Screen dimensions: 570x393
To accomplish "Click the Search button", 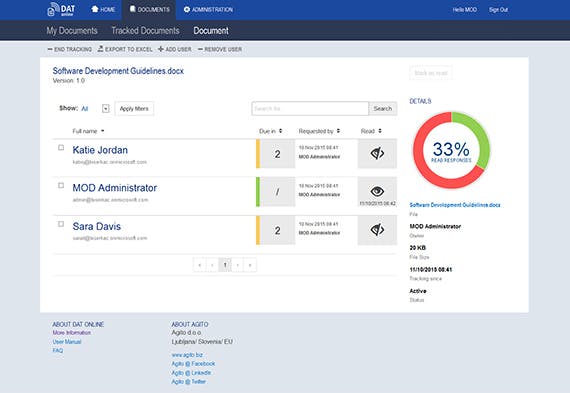I will tap(383, 108).
